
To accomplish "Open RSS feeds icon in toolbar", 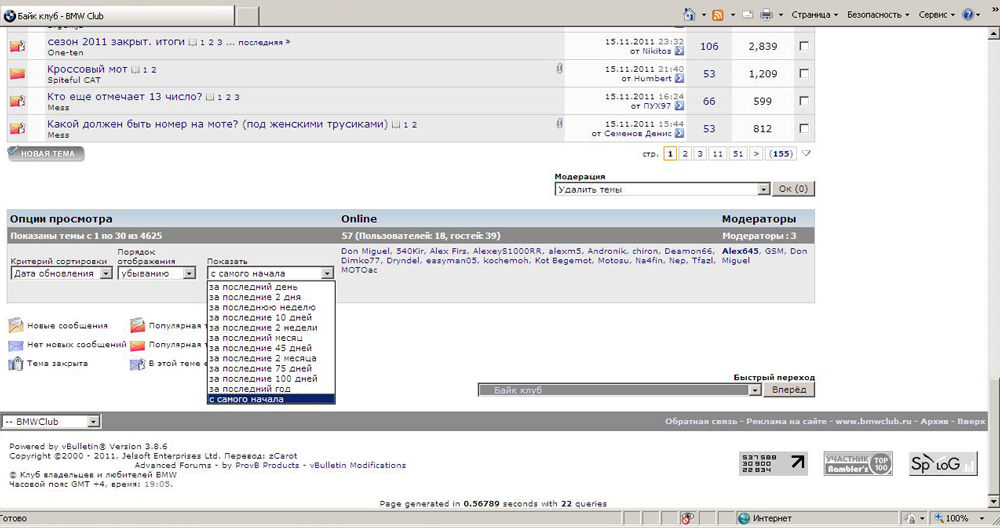I will coord(718,15).
